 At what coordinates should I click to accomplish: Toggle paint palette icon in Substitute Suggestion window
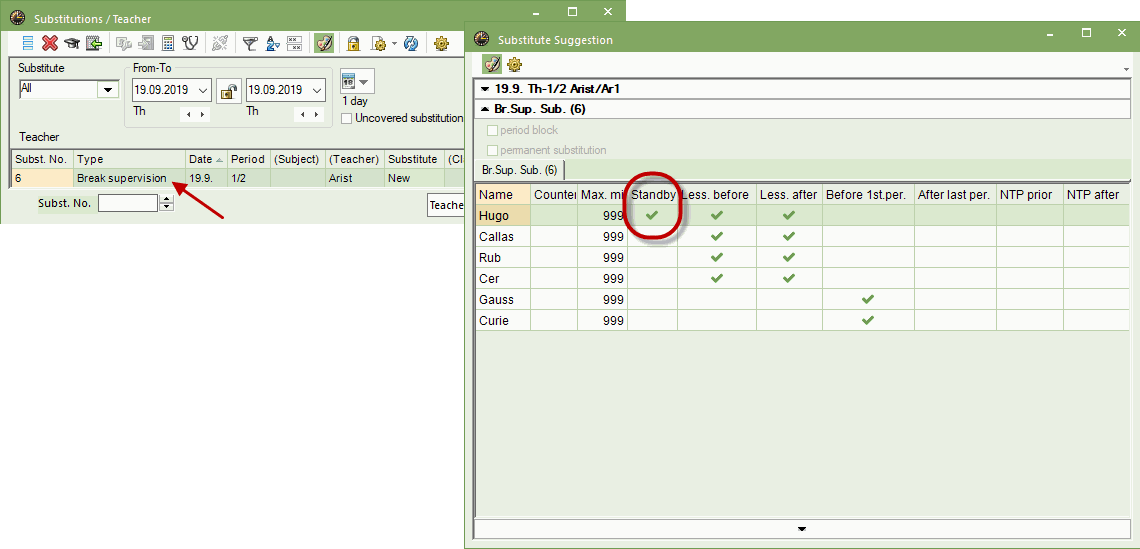click(x=492, y=64)
